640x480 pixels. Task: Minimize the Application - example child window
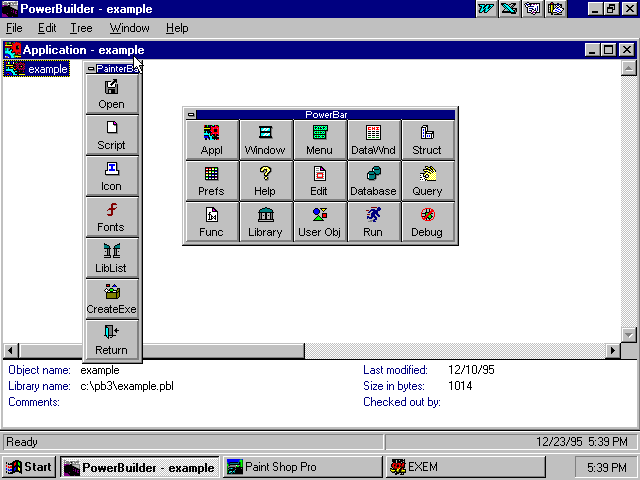(x=592, y=50)
